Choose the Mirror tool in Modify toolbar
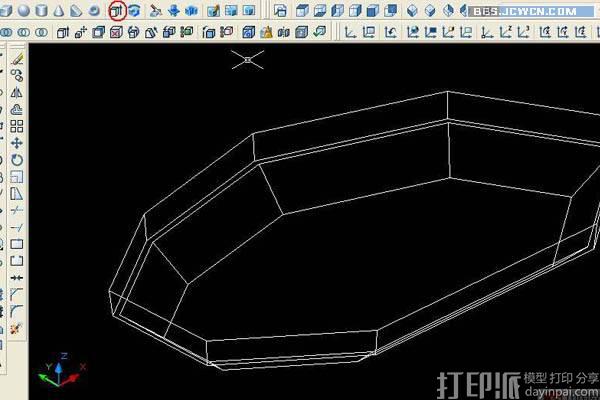 click(17, 92)
